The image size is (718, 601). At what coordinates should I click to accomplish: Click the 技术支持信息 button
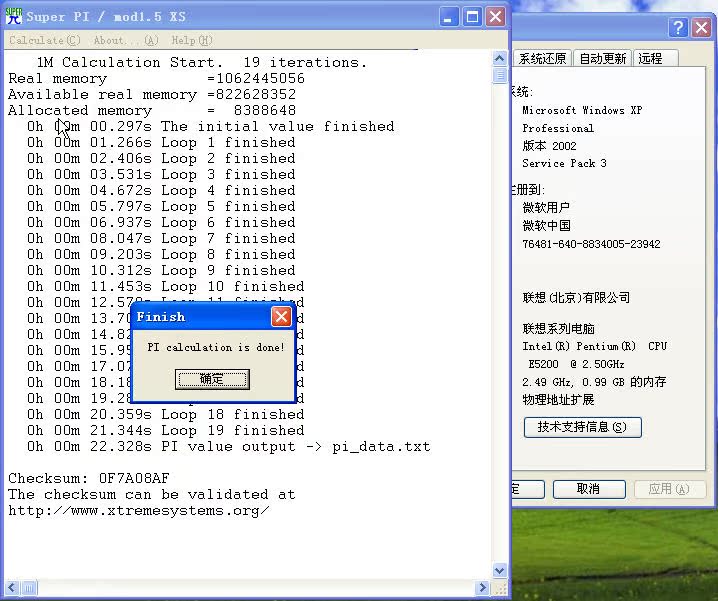[582, 427]
